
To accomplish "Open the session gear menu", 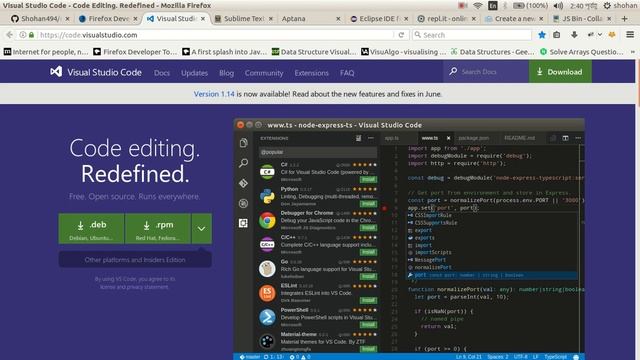I will click(607, 6).
